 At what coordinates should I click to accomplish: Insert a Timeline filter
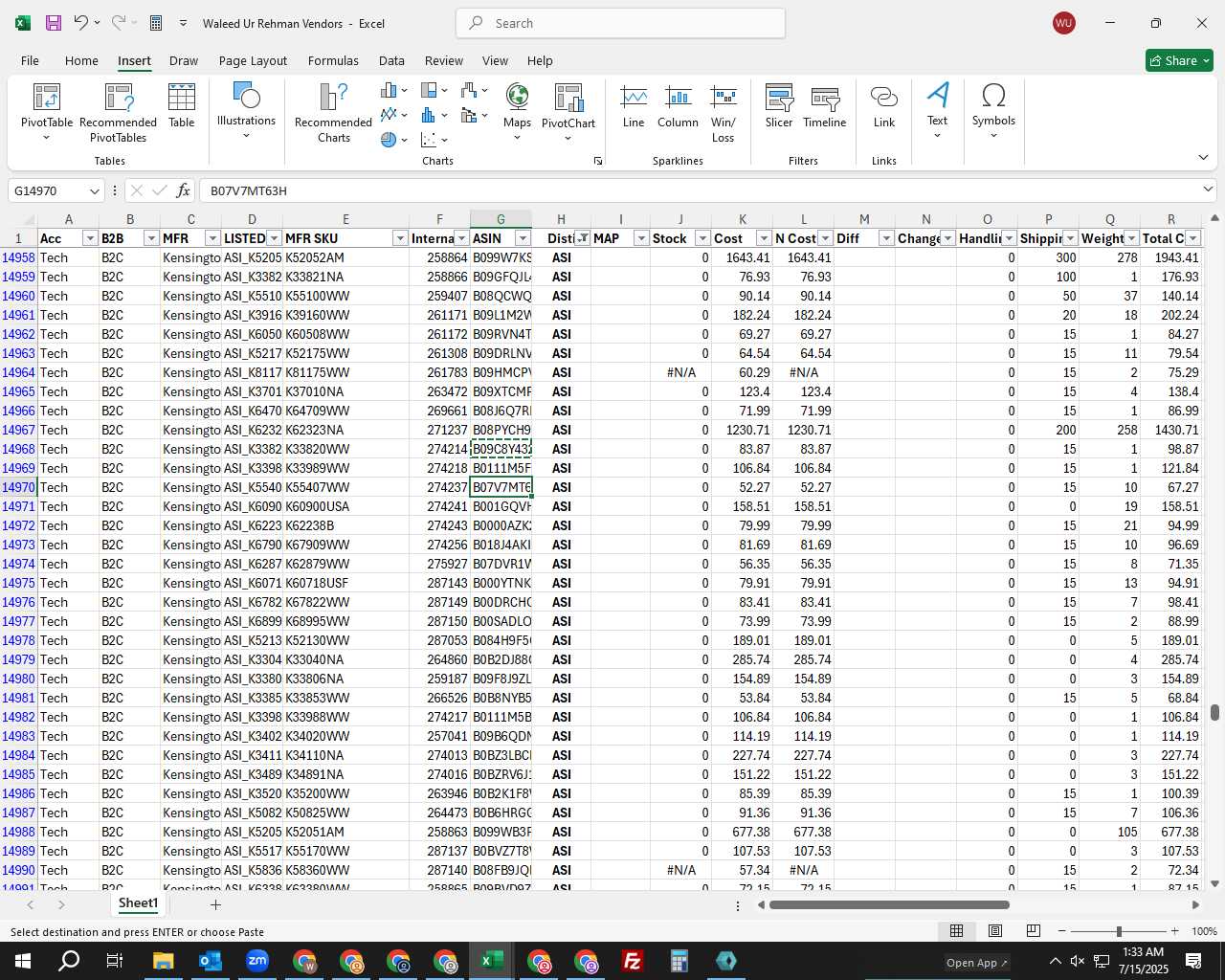(x=825, y=106)
